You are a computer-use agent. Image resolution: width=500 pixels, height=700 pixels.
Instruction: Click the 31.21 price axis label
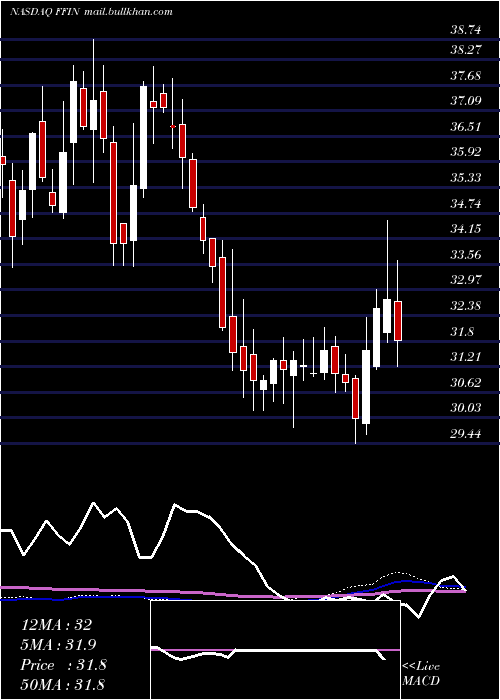[x=466, y=357]
